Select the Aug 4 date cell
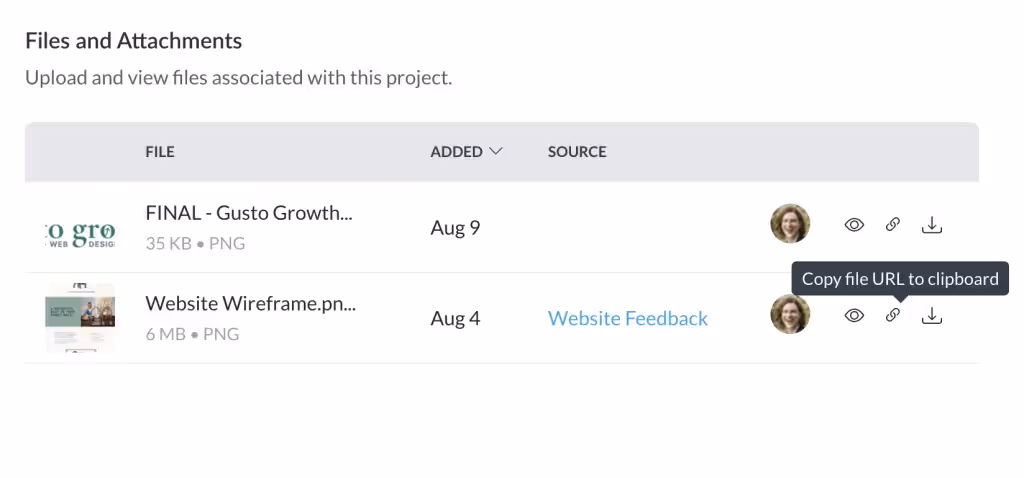 455,318
